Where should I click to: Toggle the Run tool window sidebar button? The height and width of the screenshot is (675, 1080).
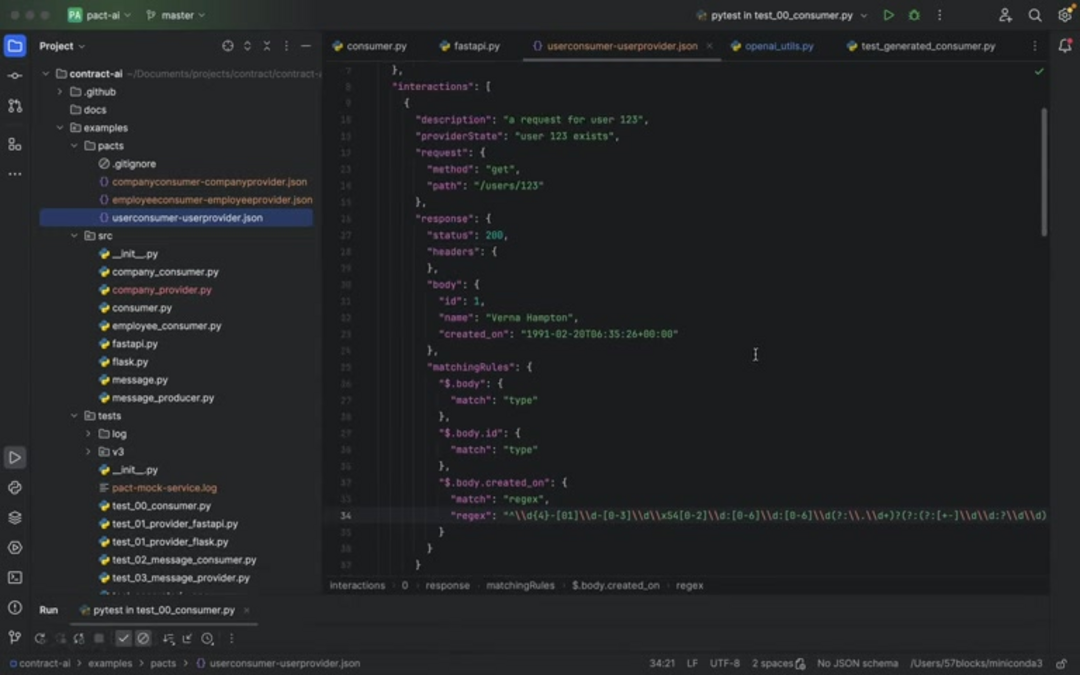(15, 458)
